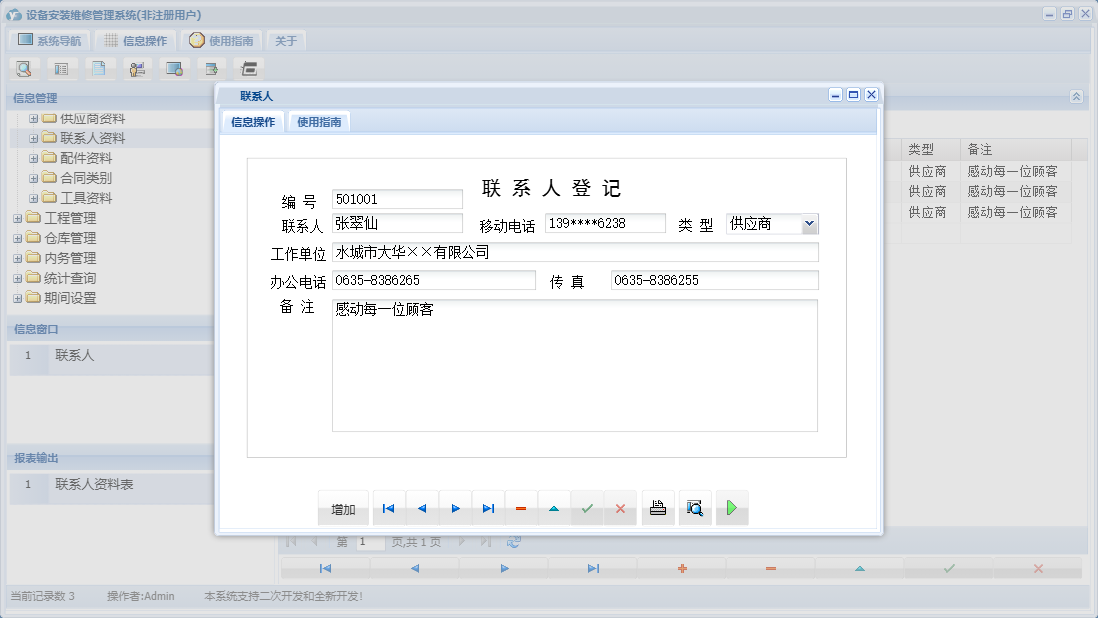The image size is (1098, 618).
Task: Click the green run arrow in the dialog
Action: [x=731, y=508]
